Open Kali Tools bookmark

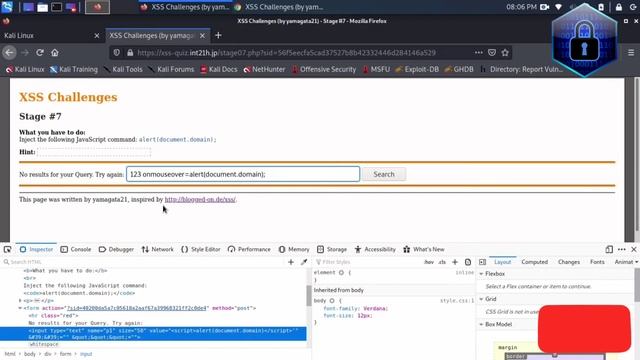click(x=122, y=69)
